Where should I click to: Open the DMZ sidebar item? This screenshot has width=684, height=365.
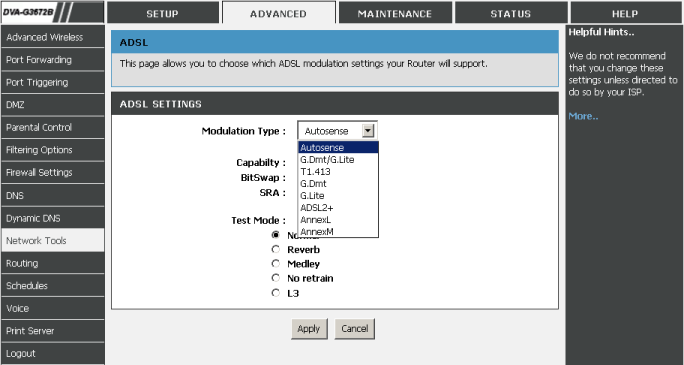pyautogui.click(x=52, y=105)
